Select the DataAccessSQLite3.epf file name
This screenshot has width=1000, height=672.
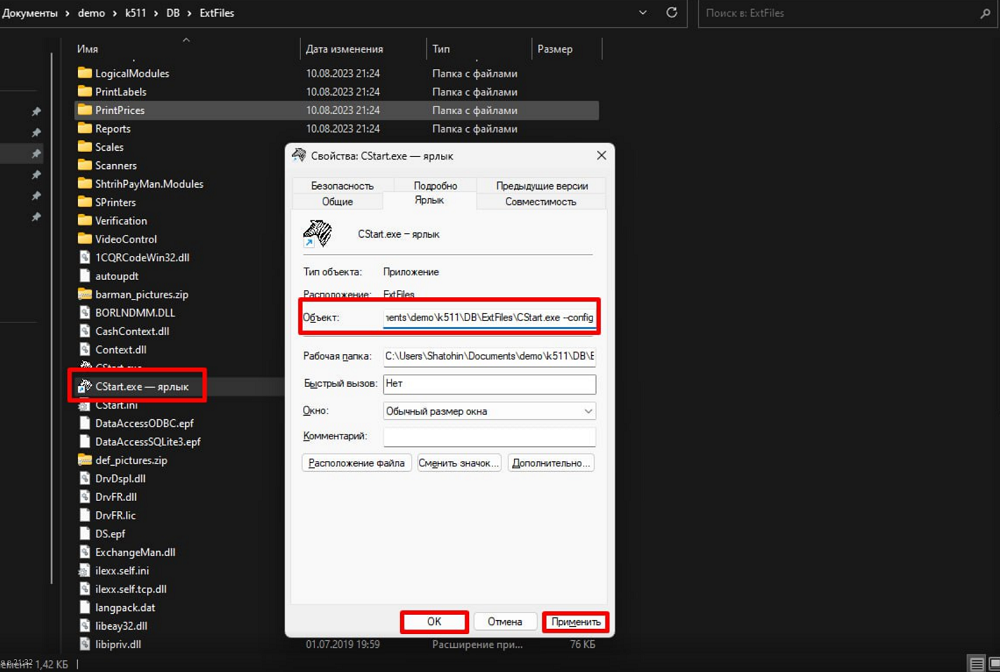pyautogui.click(x=148, y=442)
